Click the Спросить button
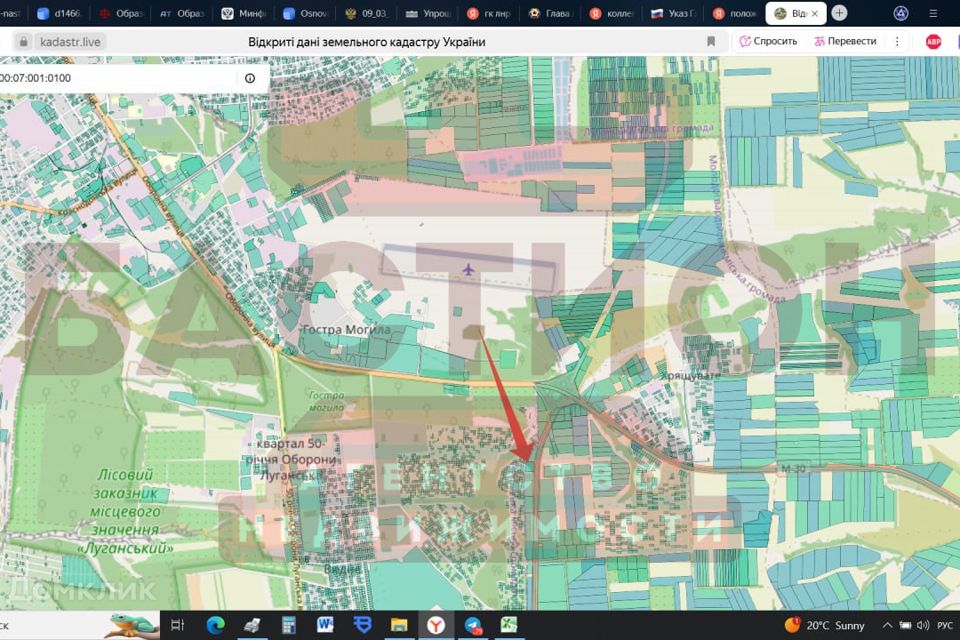The image size is (960, 640). point(768,41)
